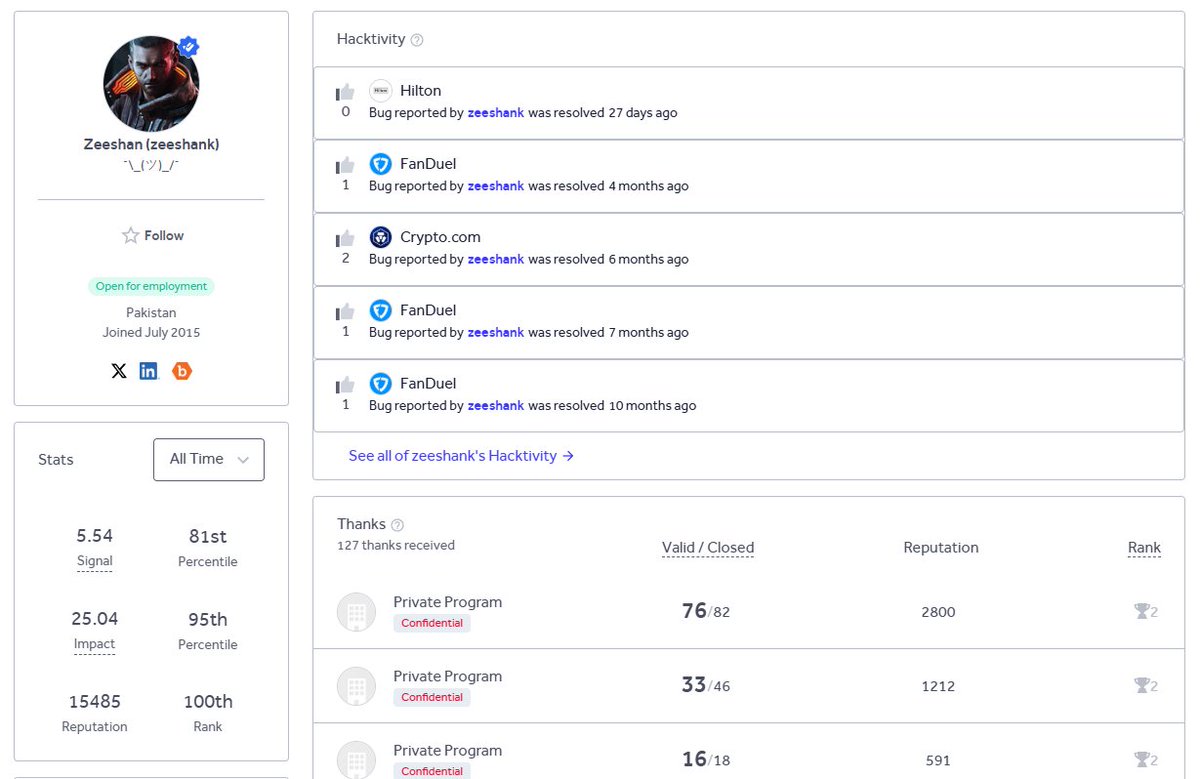Image resolution: width=1200 pixels, height=779 pixels.
Task: Click zeeshank username in Hilton report
Action: click(x=496, y=113)
